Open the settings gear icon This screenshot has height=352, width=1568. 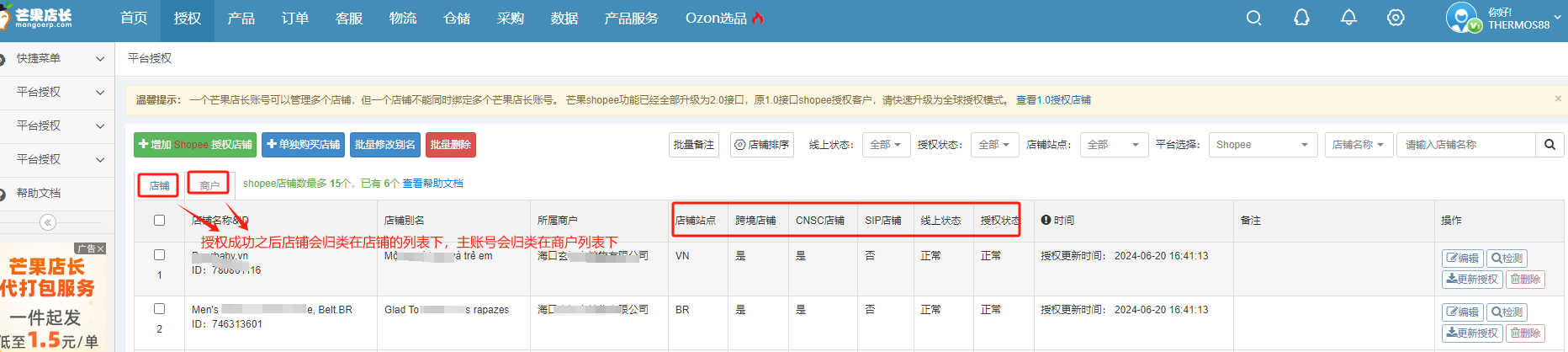(1396, 18)
